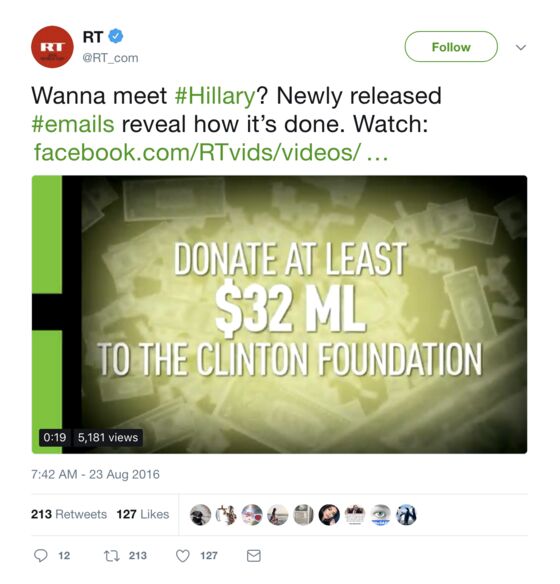Image resolution: width=560 pixels, height=584 pixels.
Task: Open the facebook.com/RTvids/videos link
Action: pos(211,152)
